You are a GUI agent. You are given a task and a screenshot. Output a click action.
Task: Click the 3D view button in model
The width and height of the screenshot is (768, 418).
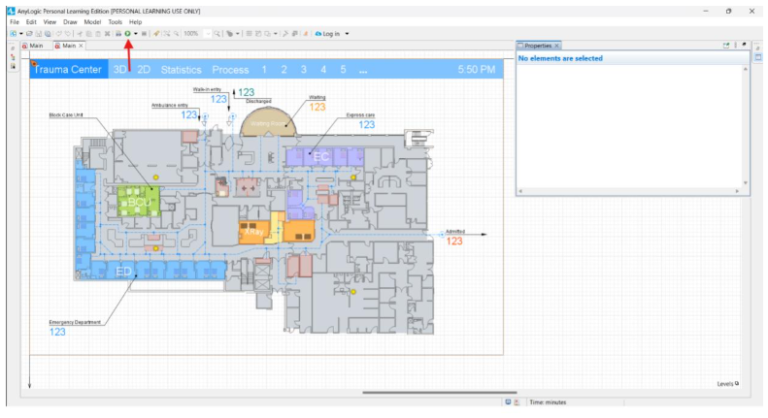120,70
